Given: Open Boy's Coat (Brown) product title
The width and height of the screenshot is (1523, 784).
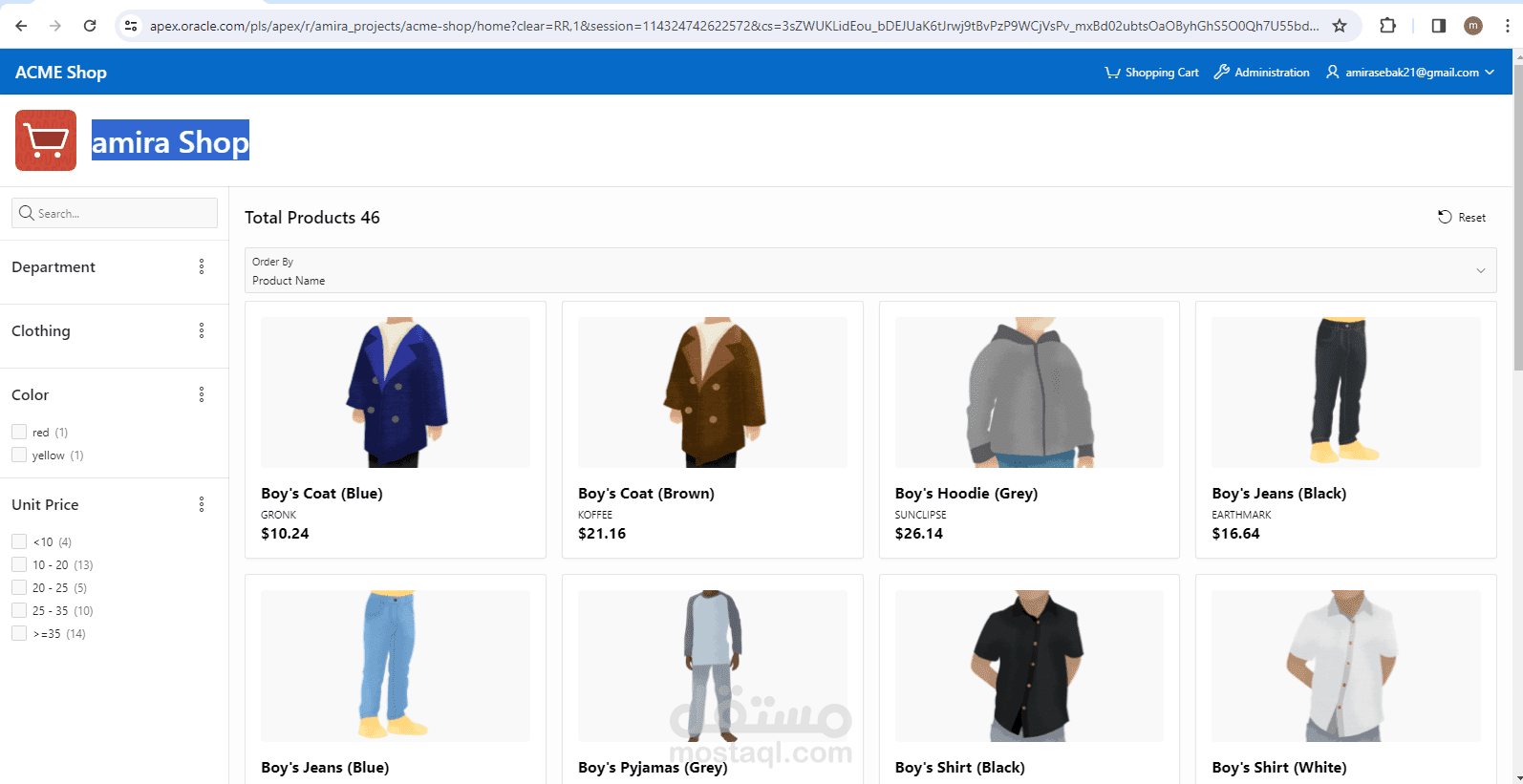Looking at the screenshot, I should pos(646,493).
